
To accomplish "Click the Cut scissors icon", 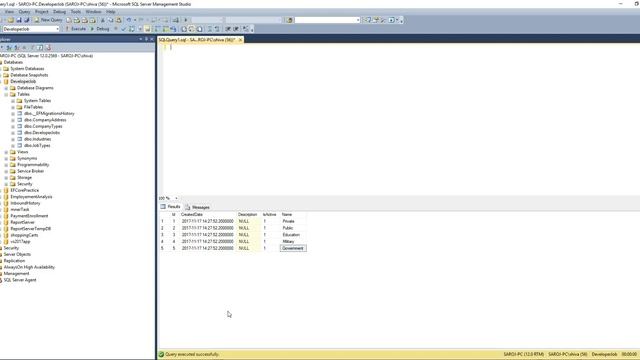I will pos(103,20).
